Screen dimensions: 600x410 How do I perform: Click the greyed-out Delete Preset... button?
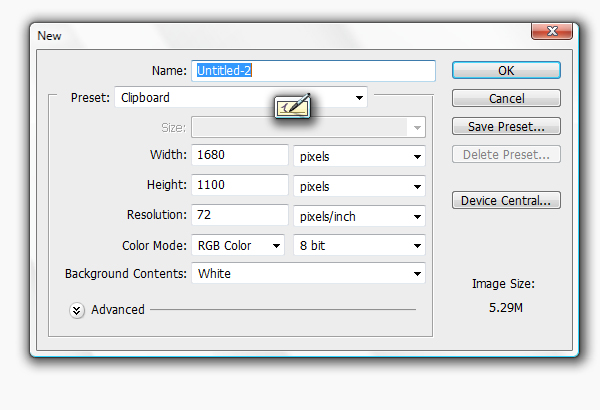coord(506,154)
